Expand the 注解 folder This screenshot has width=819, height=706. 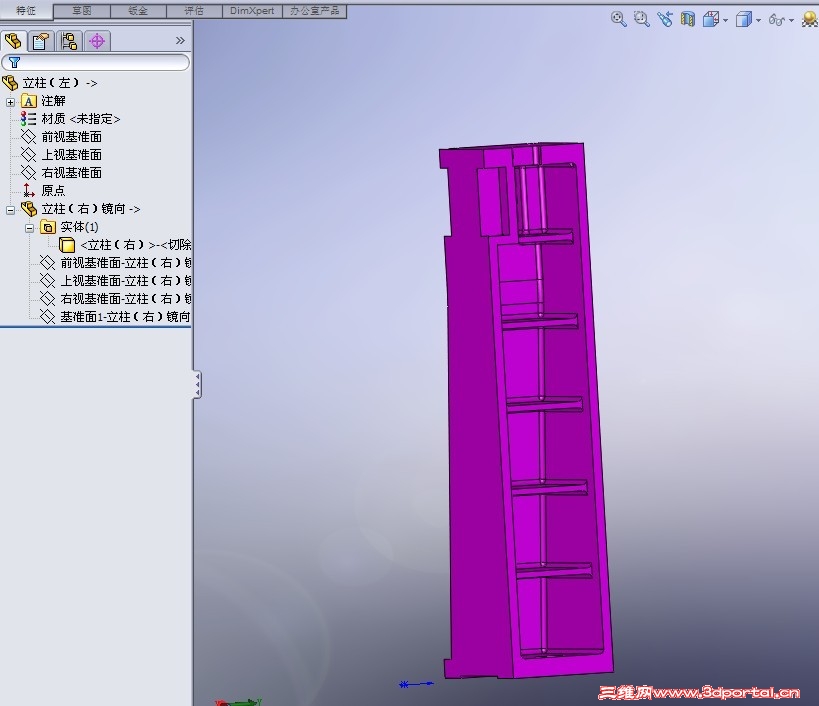click(10, 102)
